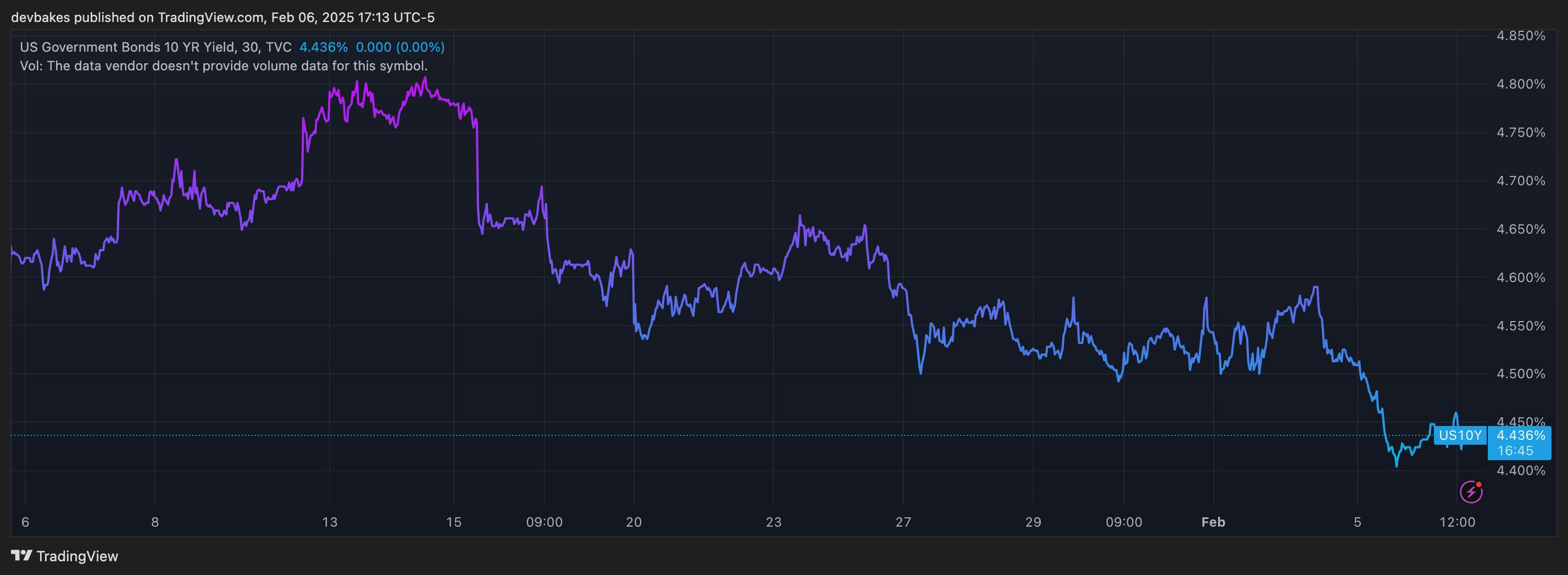Click the date label 27 on time axis

903,522
